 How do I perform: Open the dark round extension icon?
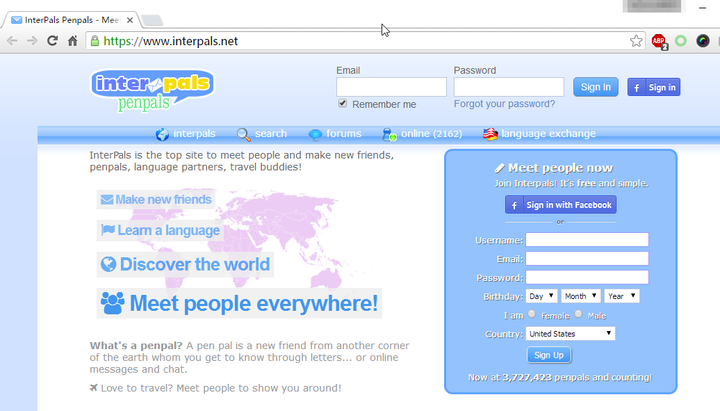pos(703,41)
